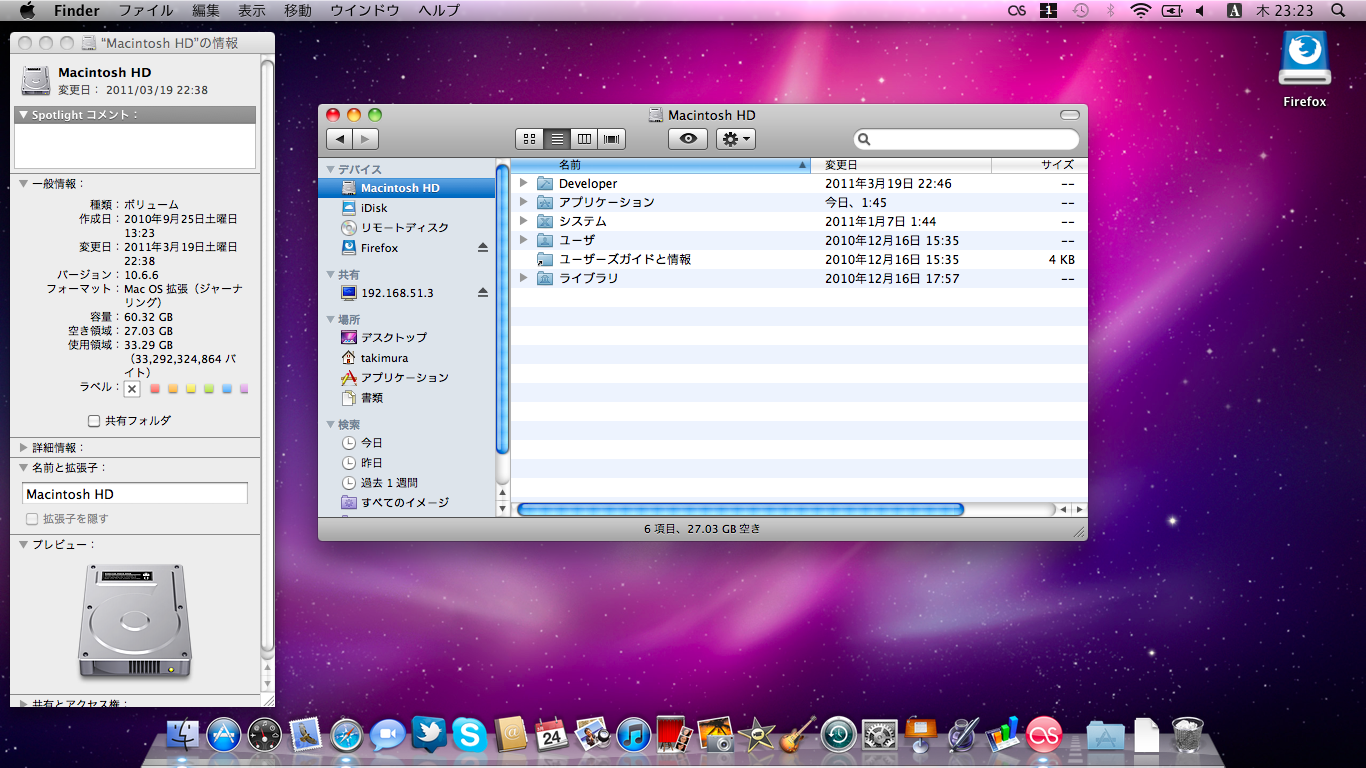The height and width of the screenshot is (768, 1366).
Task: Open the Trash in the Dock
Action: pos(1187,735)
